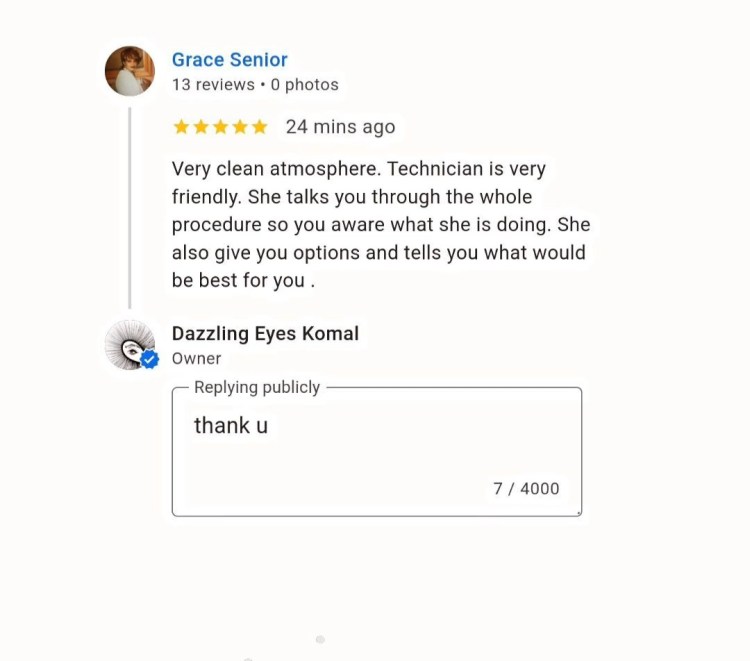Screen dimensions: 750x661
Task: Click the Dazzling Eyes Komal business name
Action: tap(265, 334)
